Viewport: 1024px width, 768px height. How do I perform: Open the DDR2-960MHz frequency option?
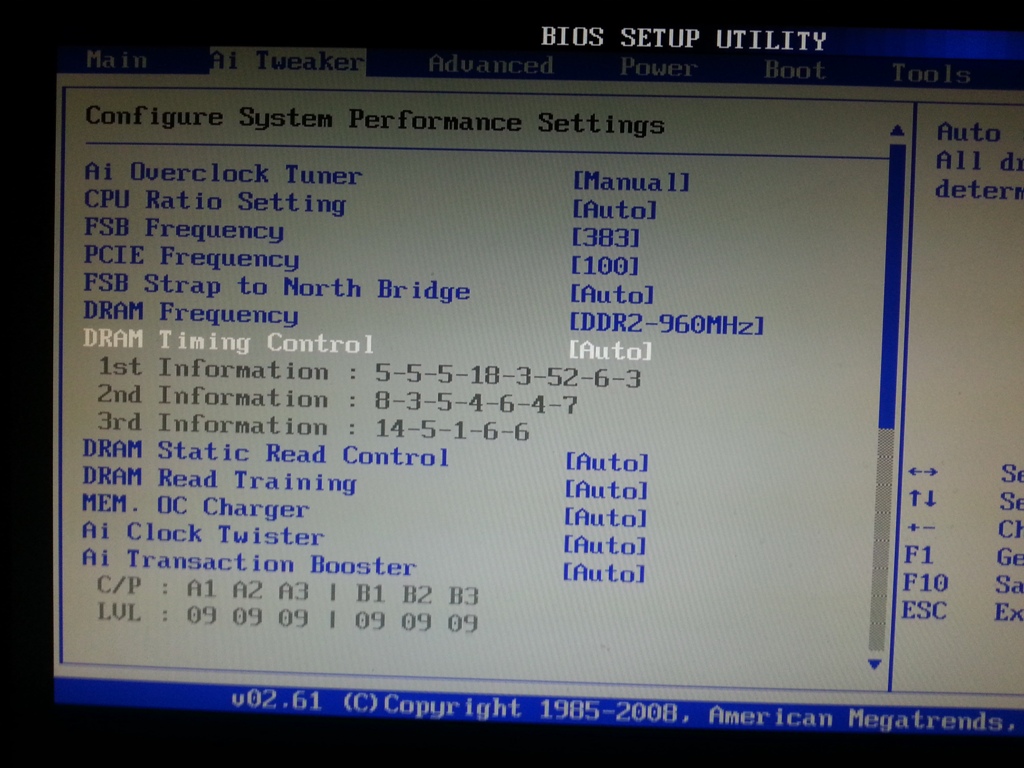pyautogui.click(x=666, y=323)
